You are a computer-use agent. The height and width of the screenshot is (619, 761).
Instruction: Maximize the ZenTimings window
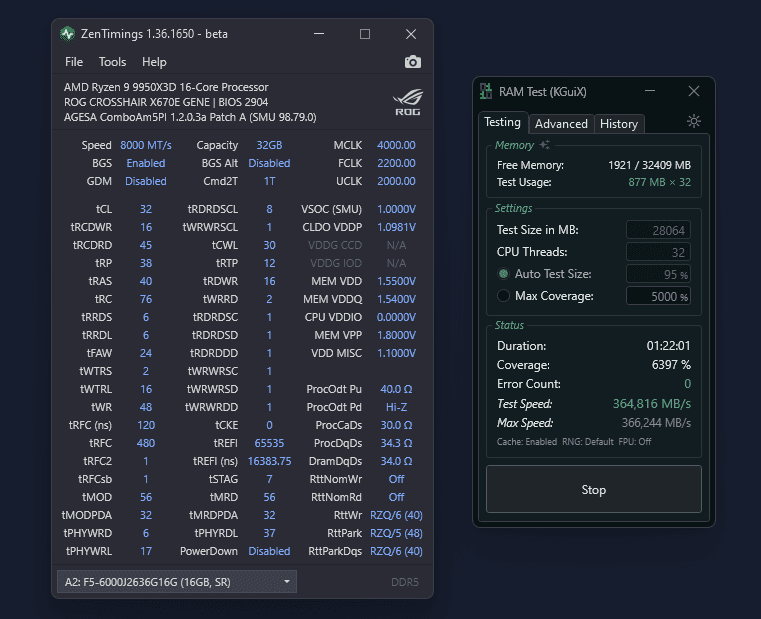pyautogui.click(x=365, y=34)
